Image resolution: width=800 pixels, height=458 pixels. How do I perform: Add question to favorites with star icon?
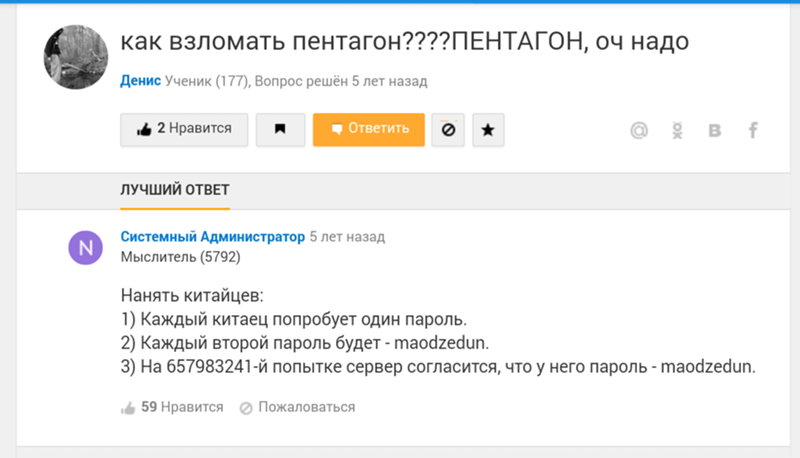[488, 130]
